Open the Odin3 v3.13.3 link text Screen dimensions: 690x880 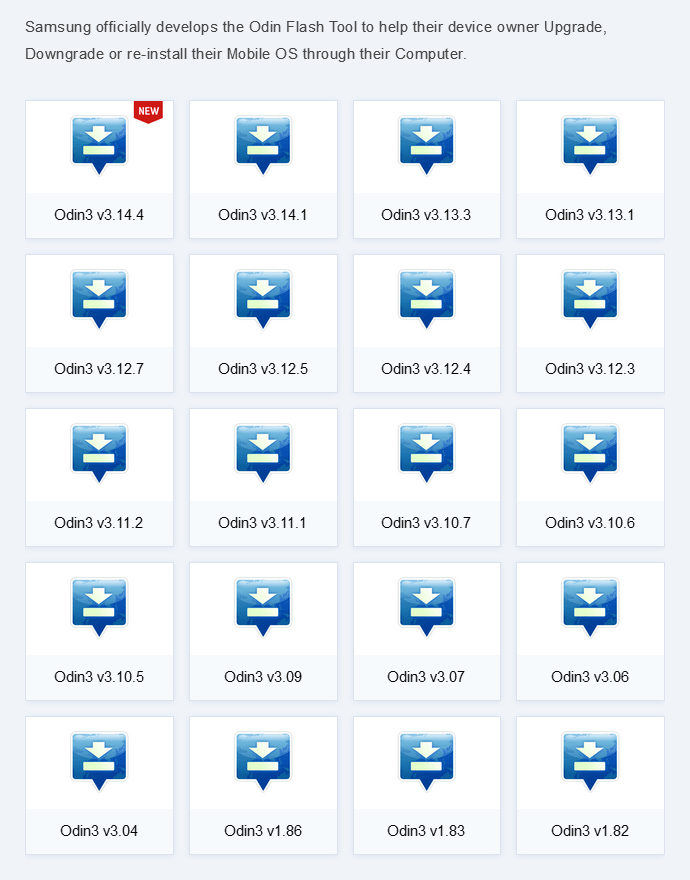[426, 215]
